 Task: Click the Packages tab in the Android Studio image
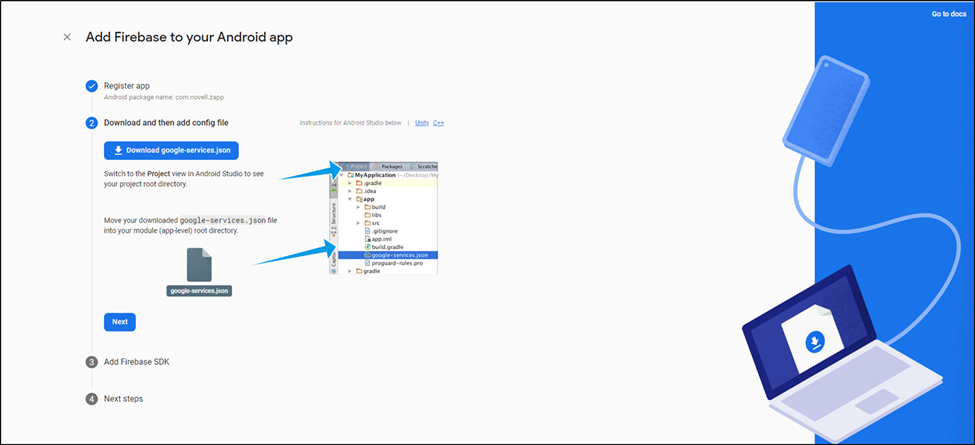tap(389, 167)
